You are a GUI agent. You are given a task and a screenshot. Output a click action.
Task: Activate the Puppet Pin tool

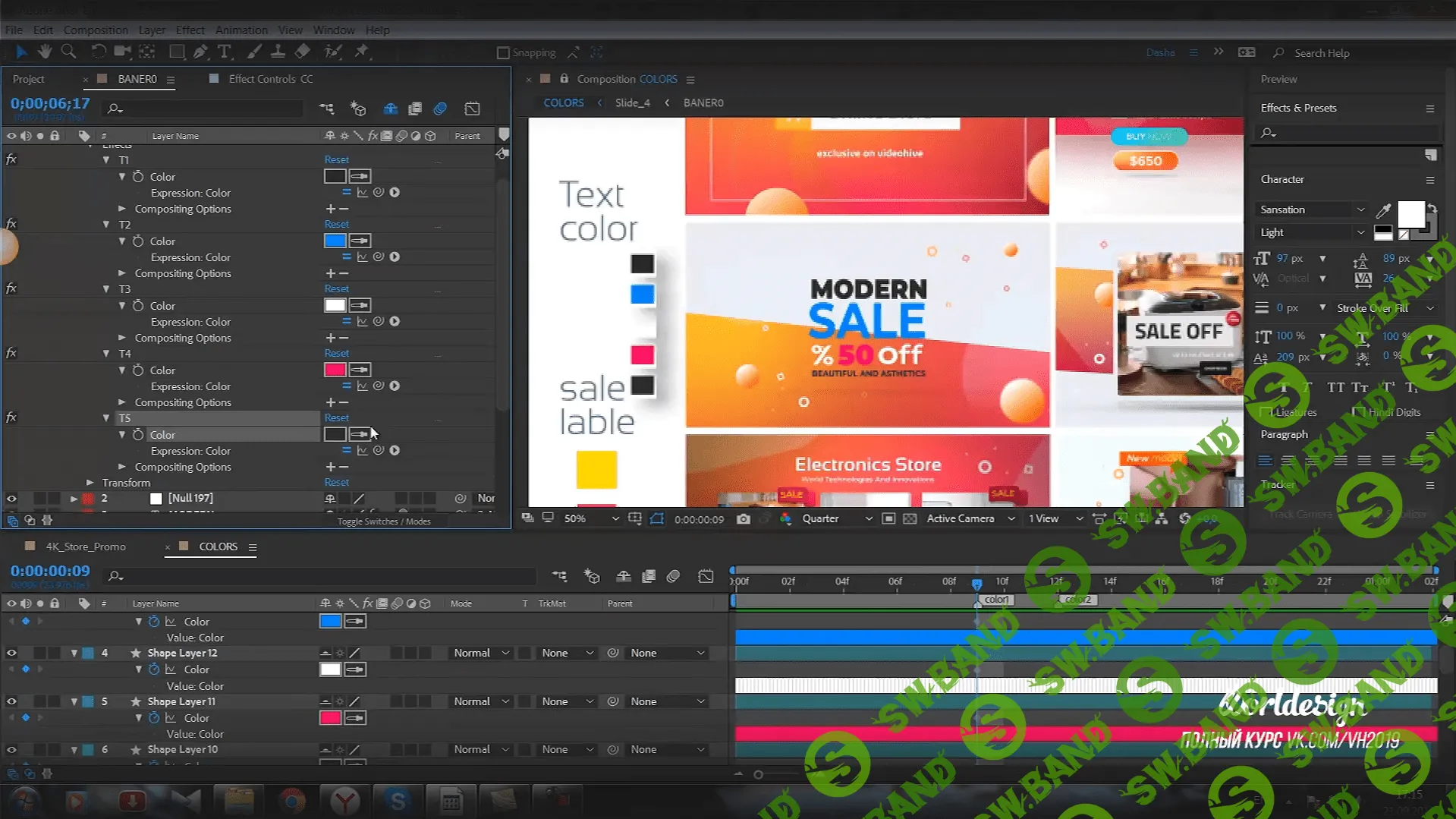[362, 52]
